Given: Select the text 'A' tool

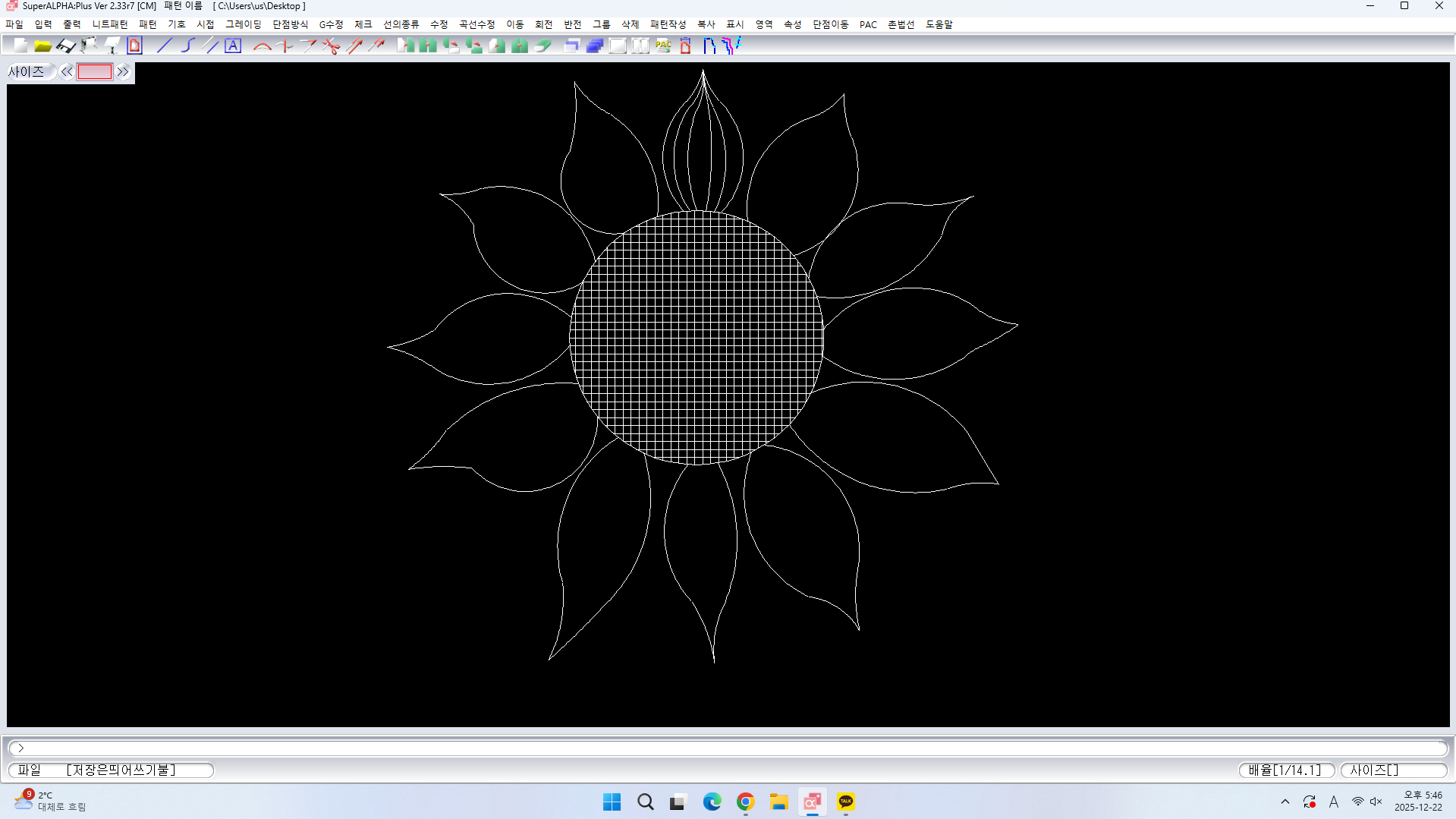Looking at the screenshot, I should (233, 46).
